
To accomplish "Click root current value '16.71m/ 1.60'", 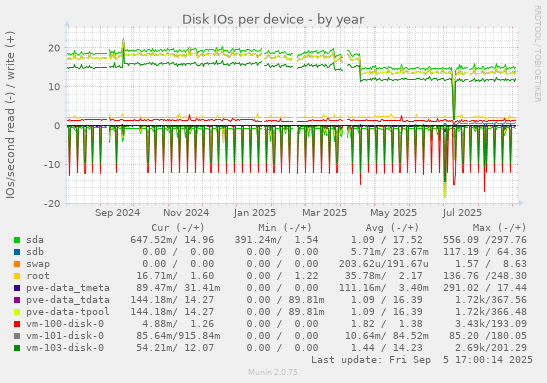I will [175, 276].
